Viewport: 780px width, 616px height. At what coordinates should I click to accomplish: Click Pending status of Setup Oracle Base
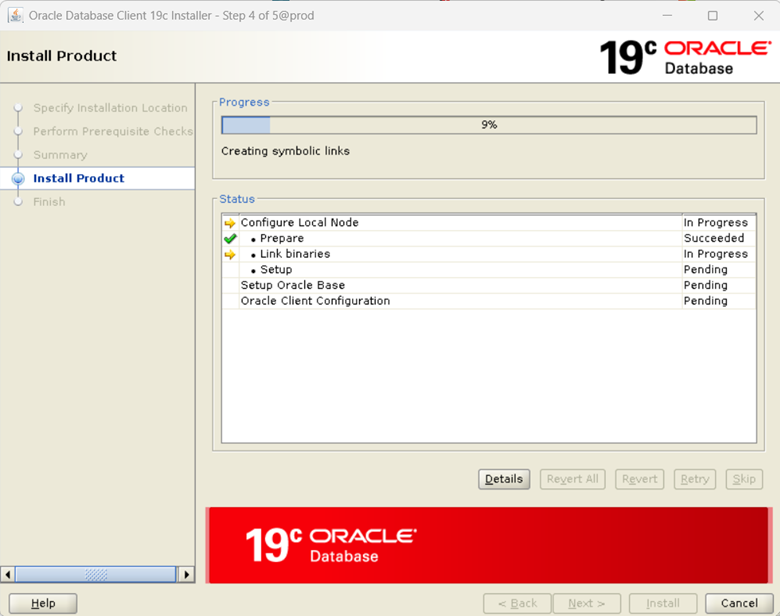point(705,286)
